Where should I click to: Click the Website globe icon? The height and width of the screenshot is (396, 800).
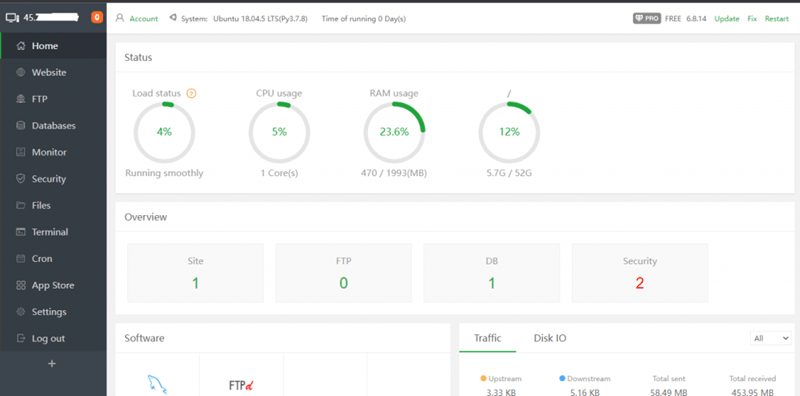tap(21, 72)
